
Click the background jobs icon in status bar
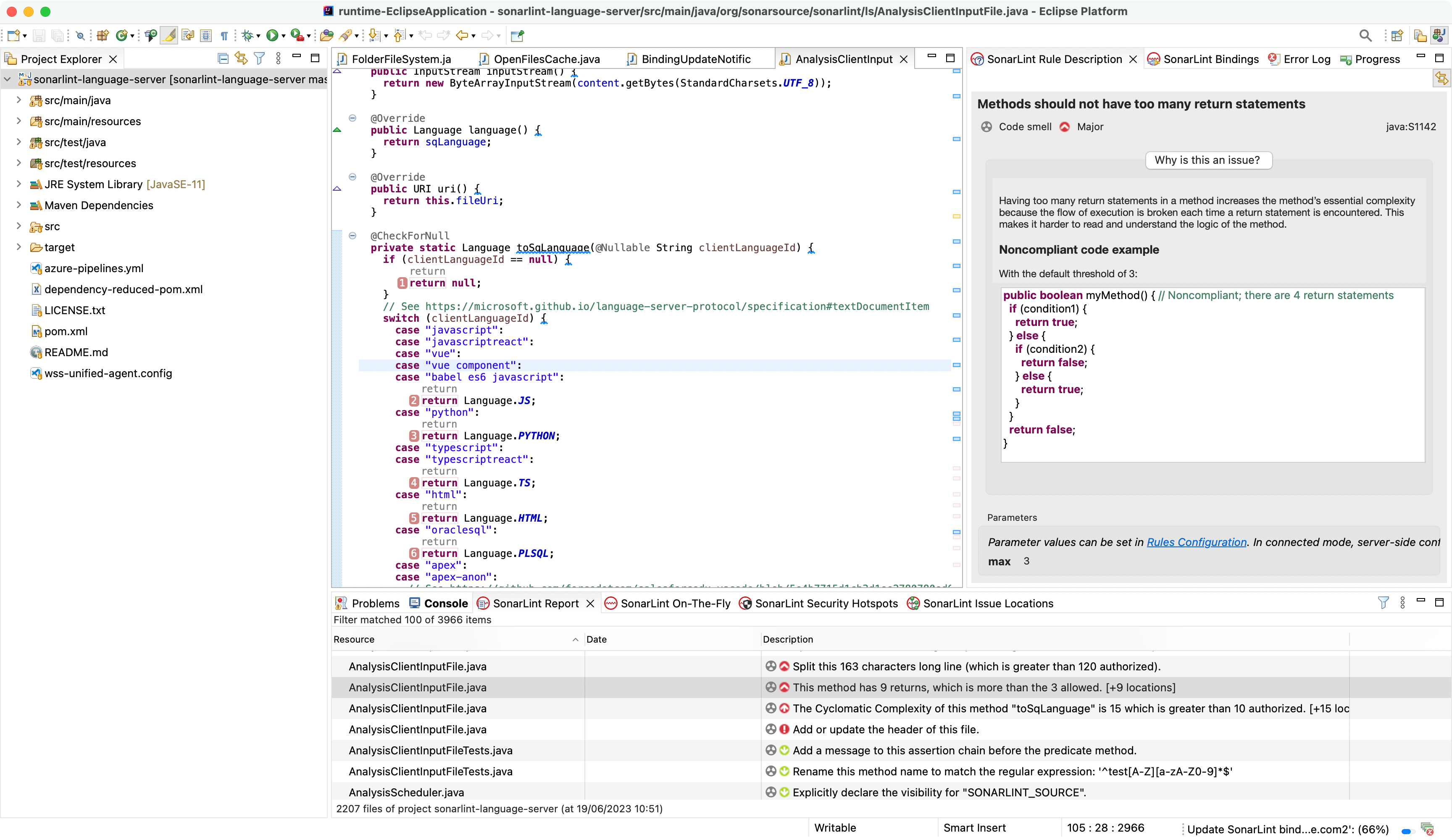(x=1427, y=829)
